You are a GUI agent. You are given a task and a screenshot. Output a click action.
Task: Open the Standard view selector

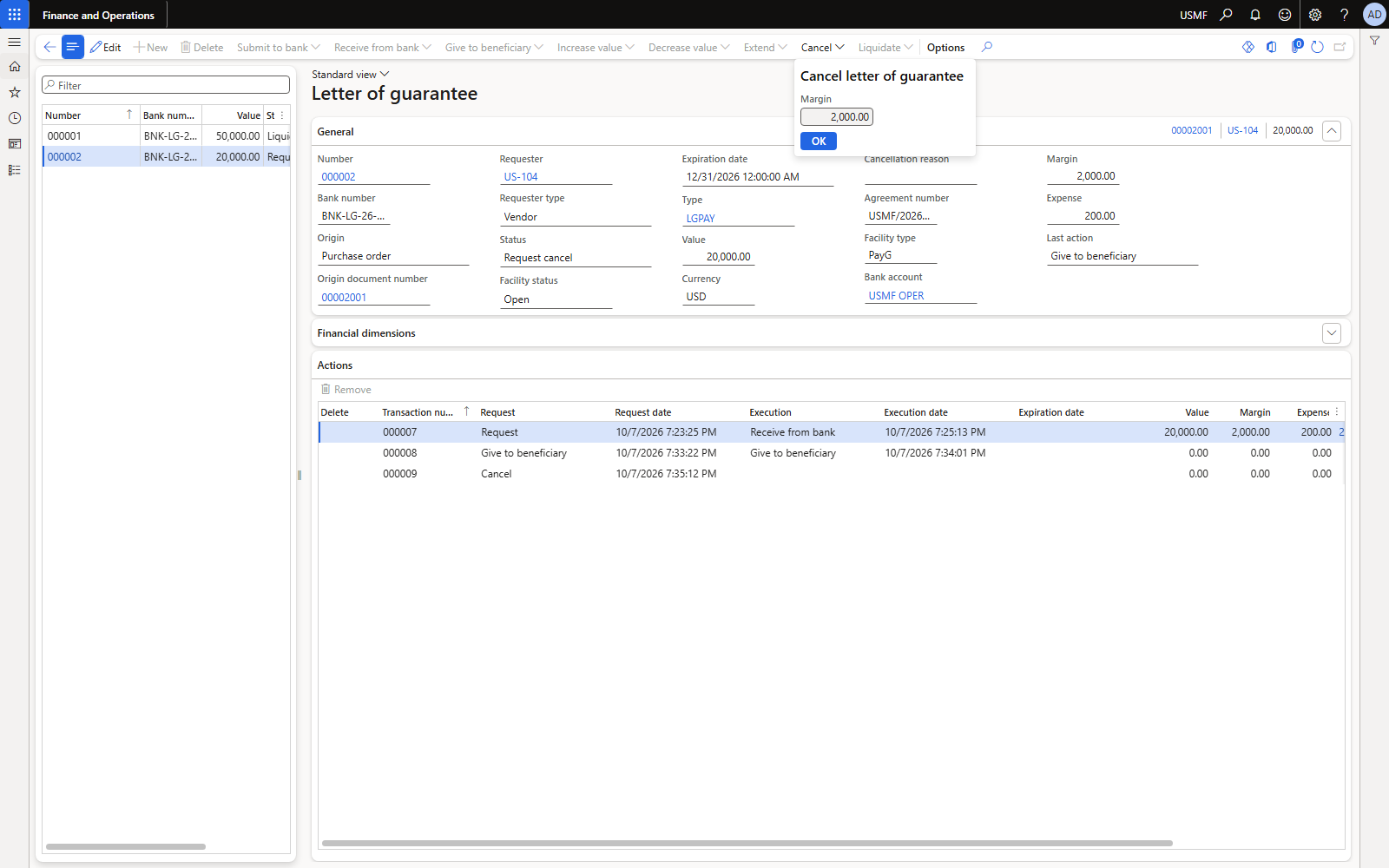[x=351, y=75]
